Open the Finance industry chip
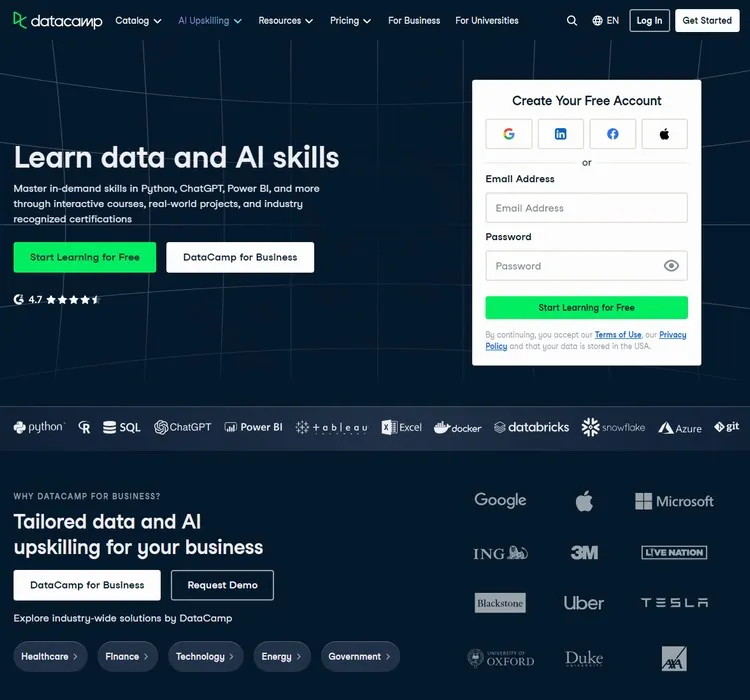This screenshot has width=750, height=700. (127, 656)
